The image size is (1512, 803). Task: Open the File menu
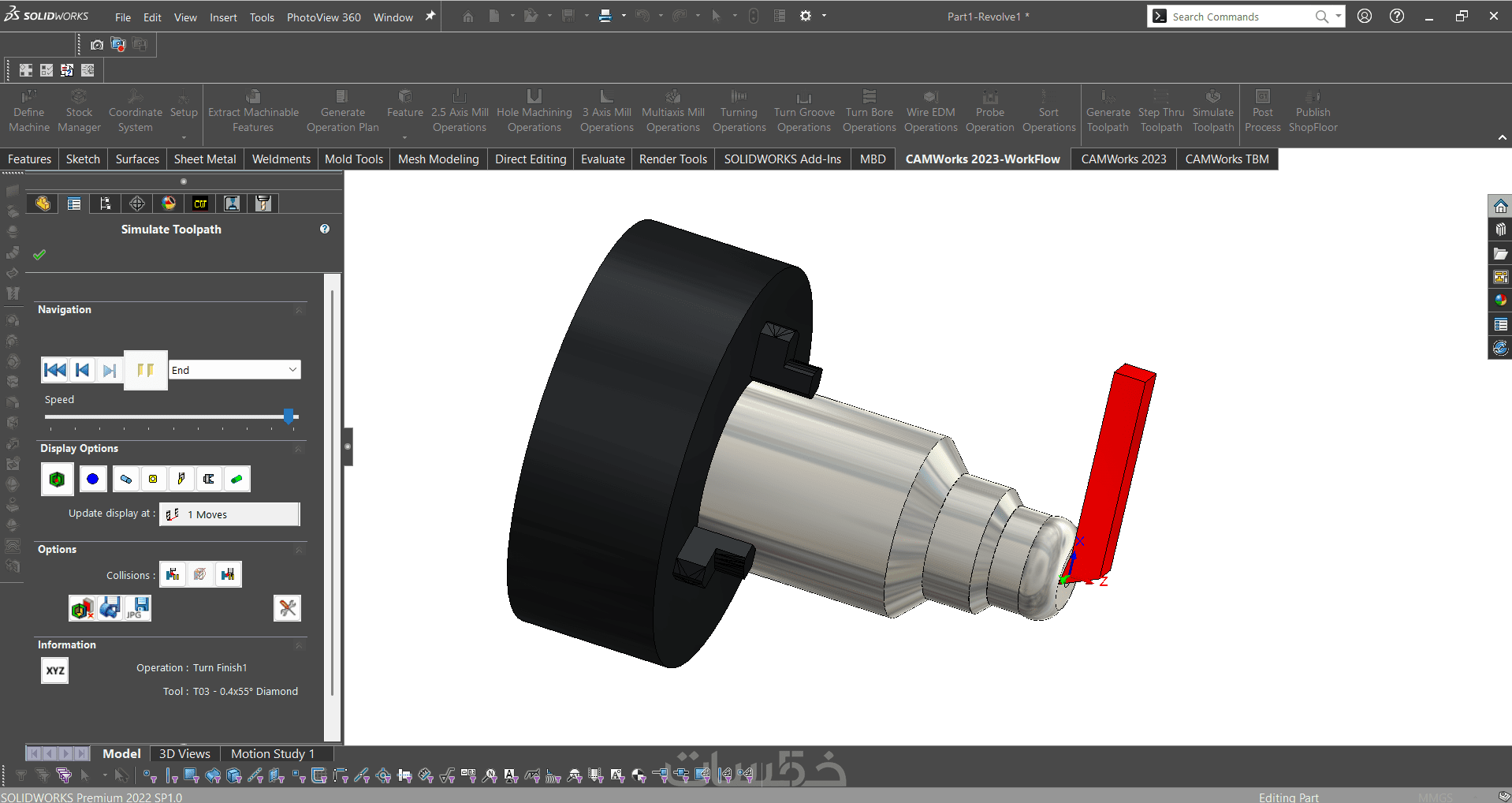[x=123, y=17]
